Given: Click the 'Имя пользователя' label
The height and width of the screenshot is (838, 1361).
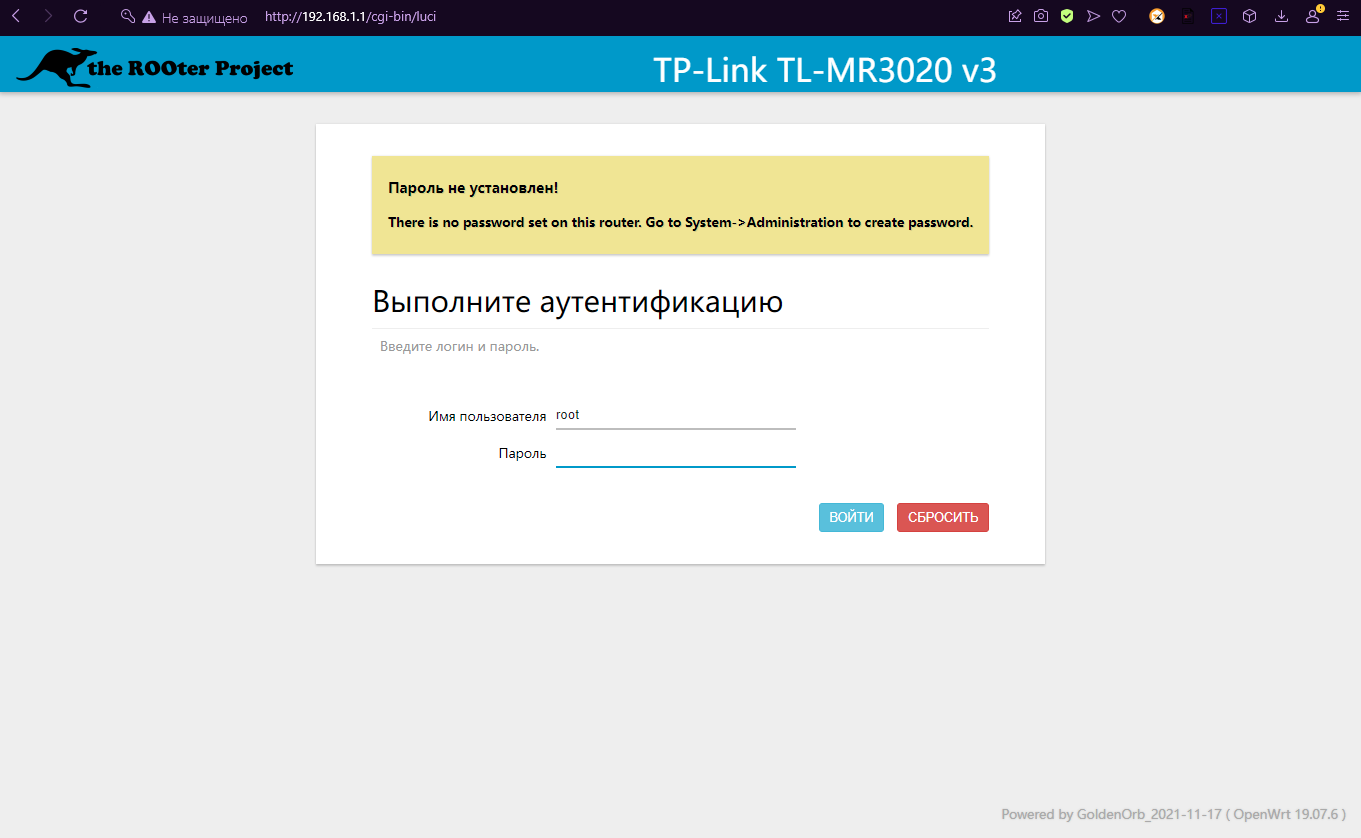Looking at the screenshot, I should click(x=488, y=416).
